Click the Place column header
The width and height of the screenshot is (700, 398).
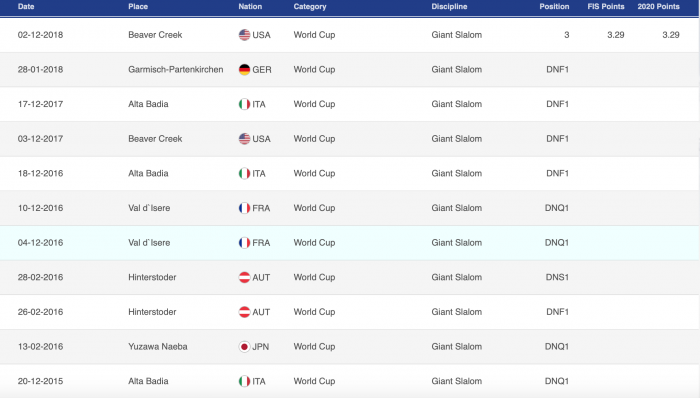pyautogui.click(x=138, y=7)
